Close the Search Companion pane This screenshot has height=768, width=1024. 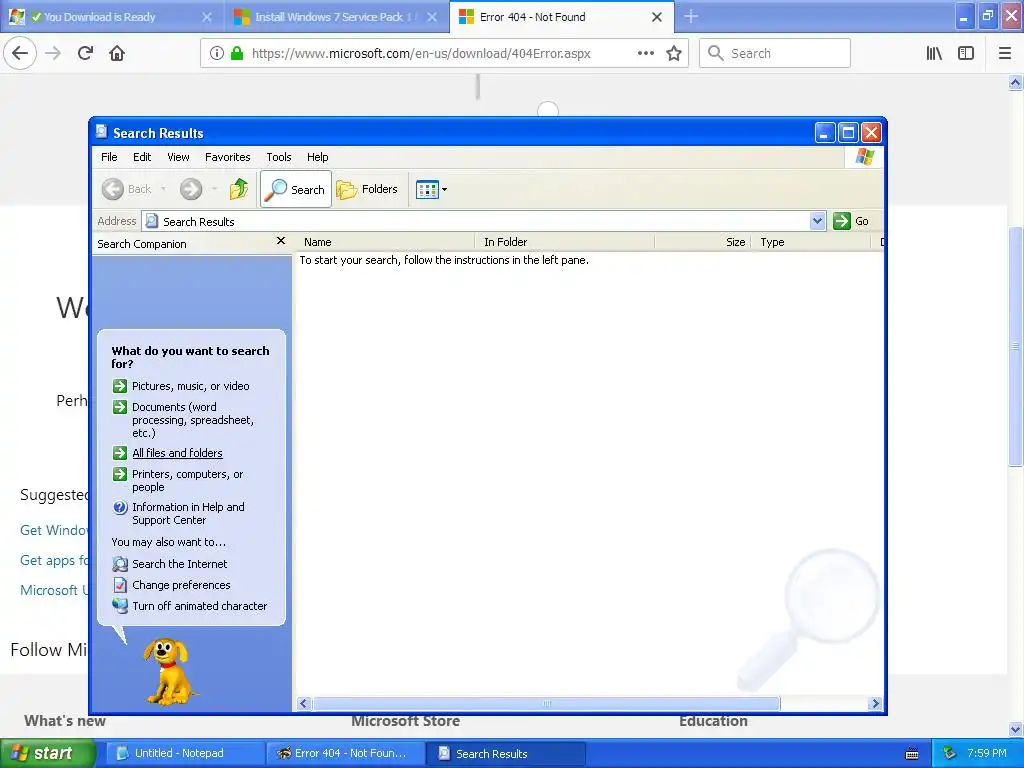click(x=281, y=241)
